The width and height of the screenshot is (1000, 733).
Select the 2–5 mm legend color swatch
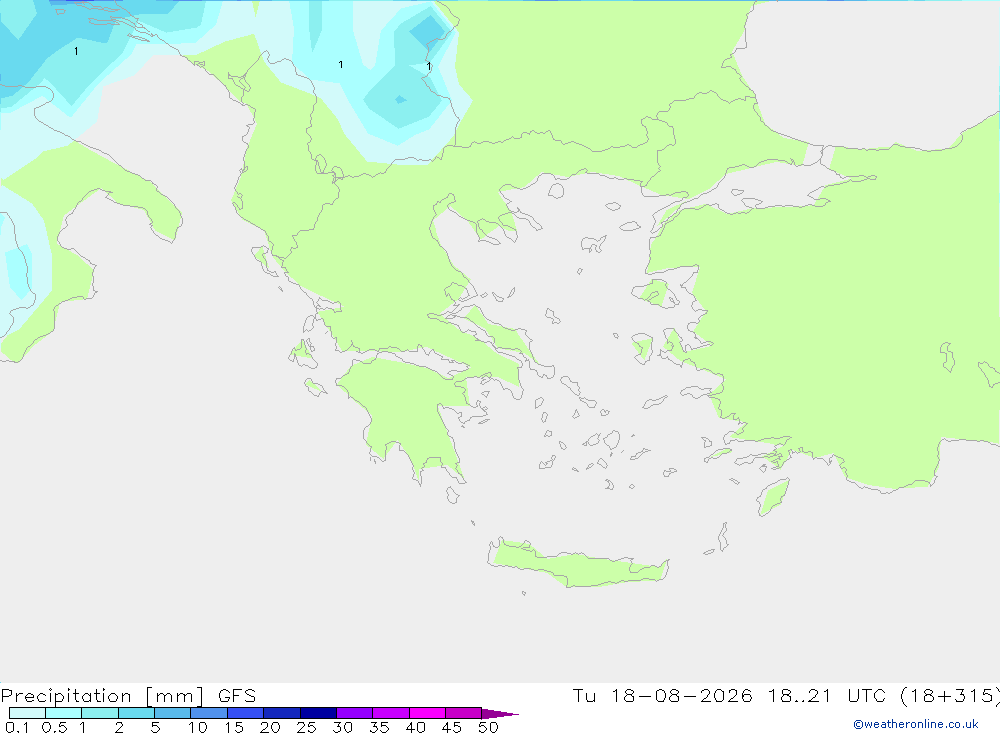pos(136,713)
